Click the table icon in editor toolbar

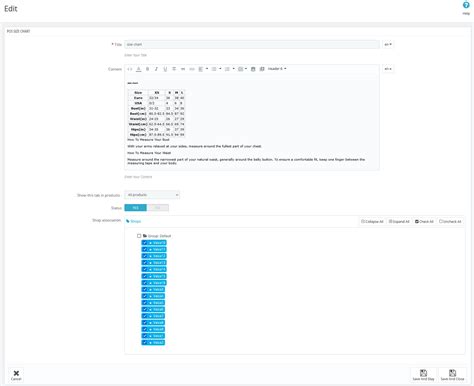(x=240, y=69)
